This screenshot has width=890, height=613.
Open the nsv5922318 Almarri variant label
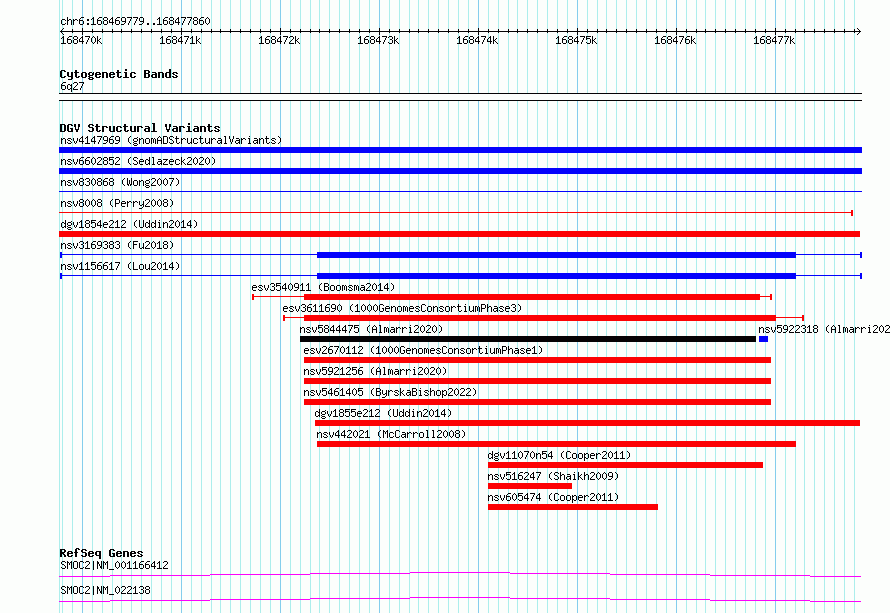point(824,329)
